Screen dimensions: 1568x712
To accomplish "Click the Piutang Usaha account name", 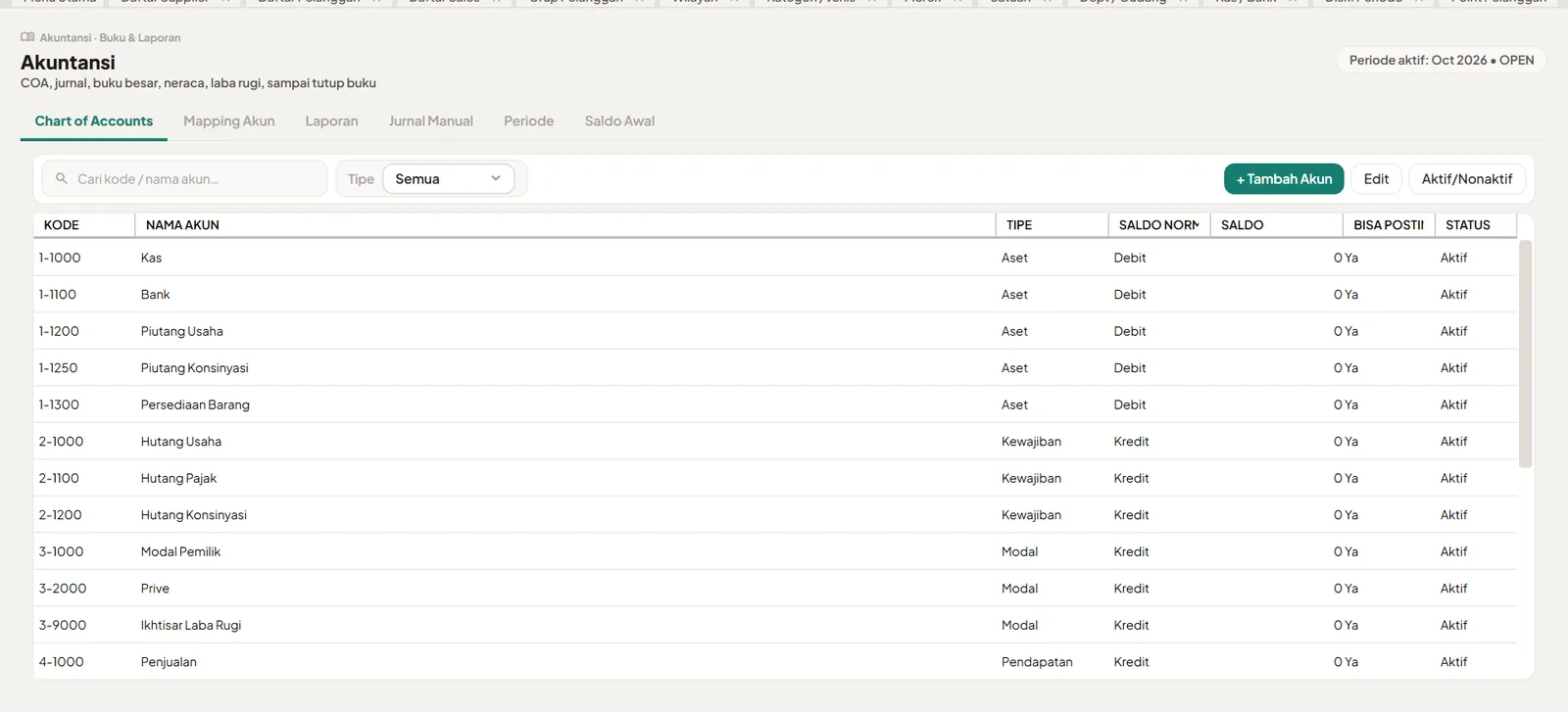I will [x=181, y=332].
